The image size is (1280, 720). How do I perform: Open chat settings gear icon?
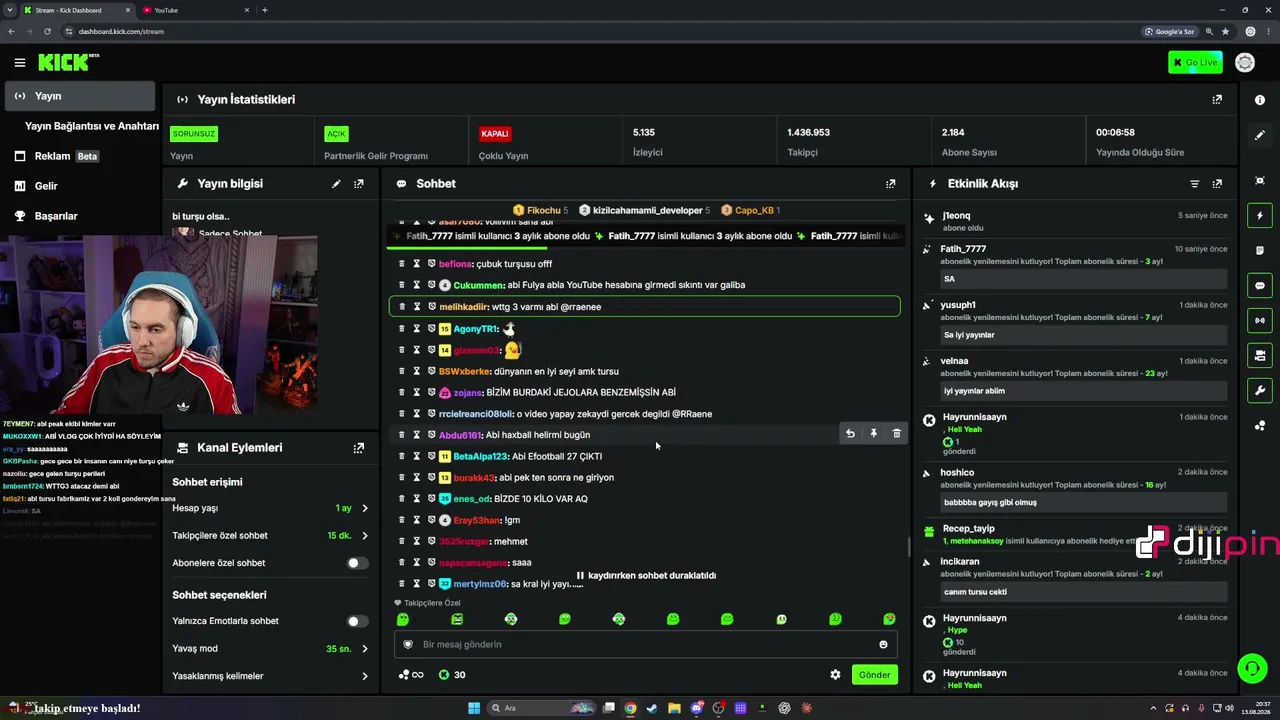(x=835, y=675)
